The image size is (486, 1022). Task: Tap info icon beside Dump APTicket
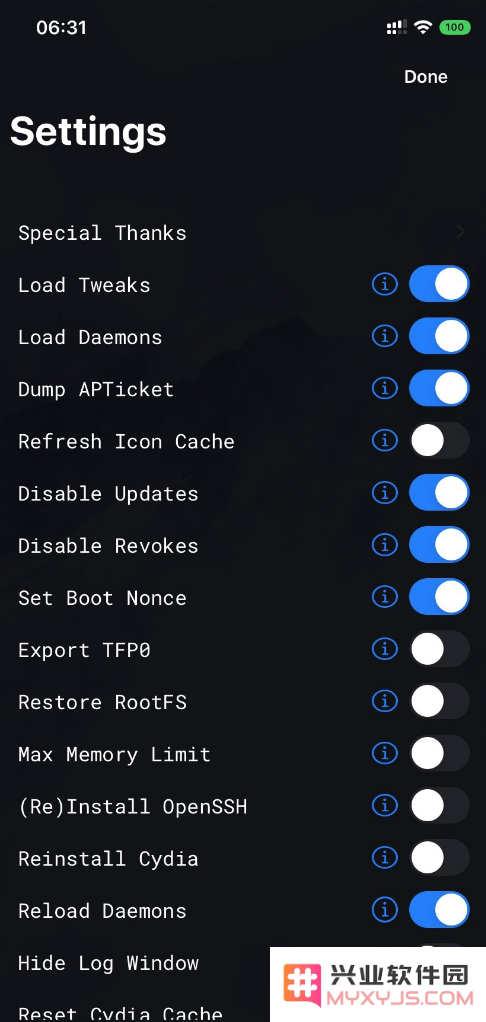[384, 388]
